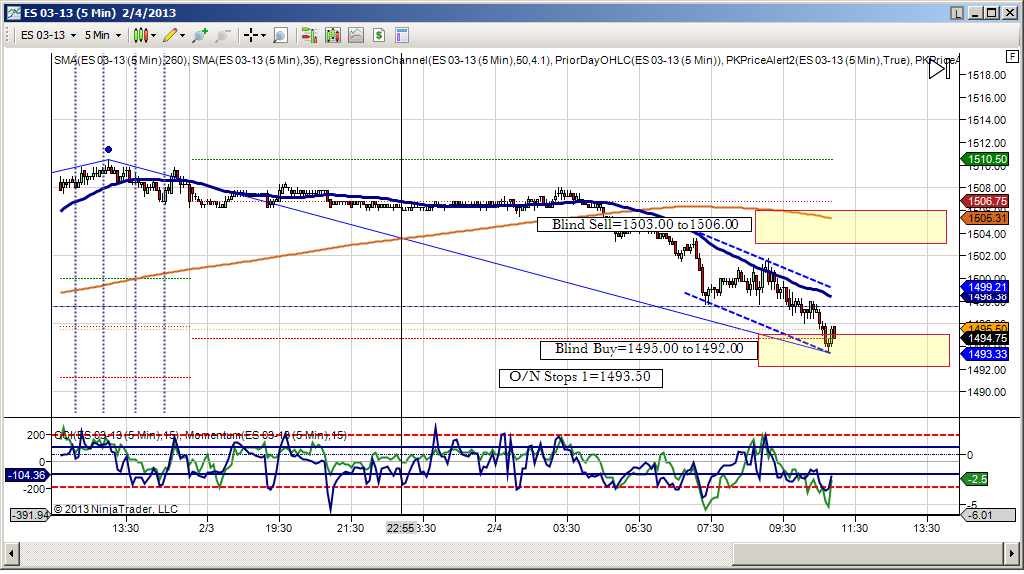Toggle the F fixed-scale button on price axis

coord(1012,56)
